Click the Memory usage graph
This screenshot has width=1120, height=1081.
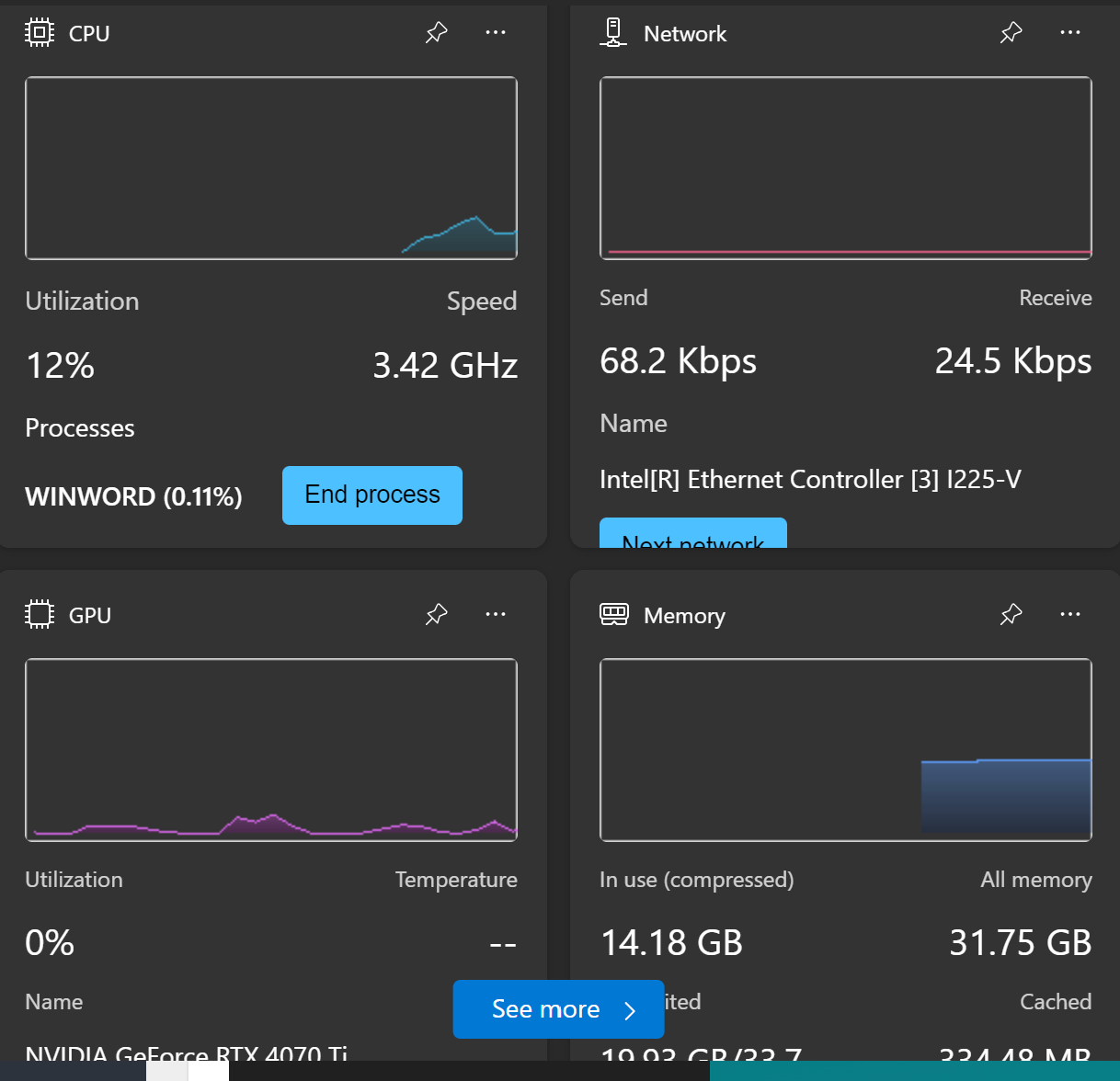[x=845, y=749]
